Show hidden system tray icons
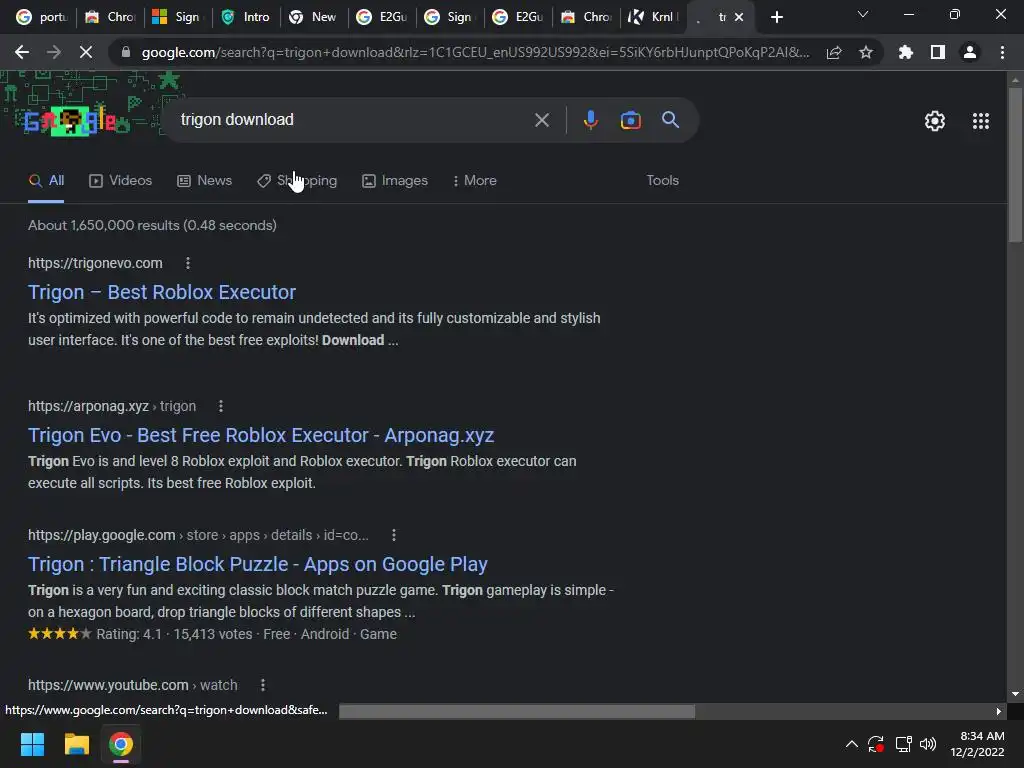 [852, 744]
